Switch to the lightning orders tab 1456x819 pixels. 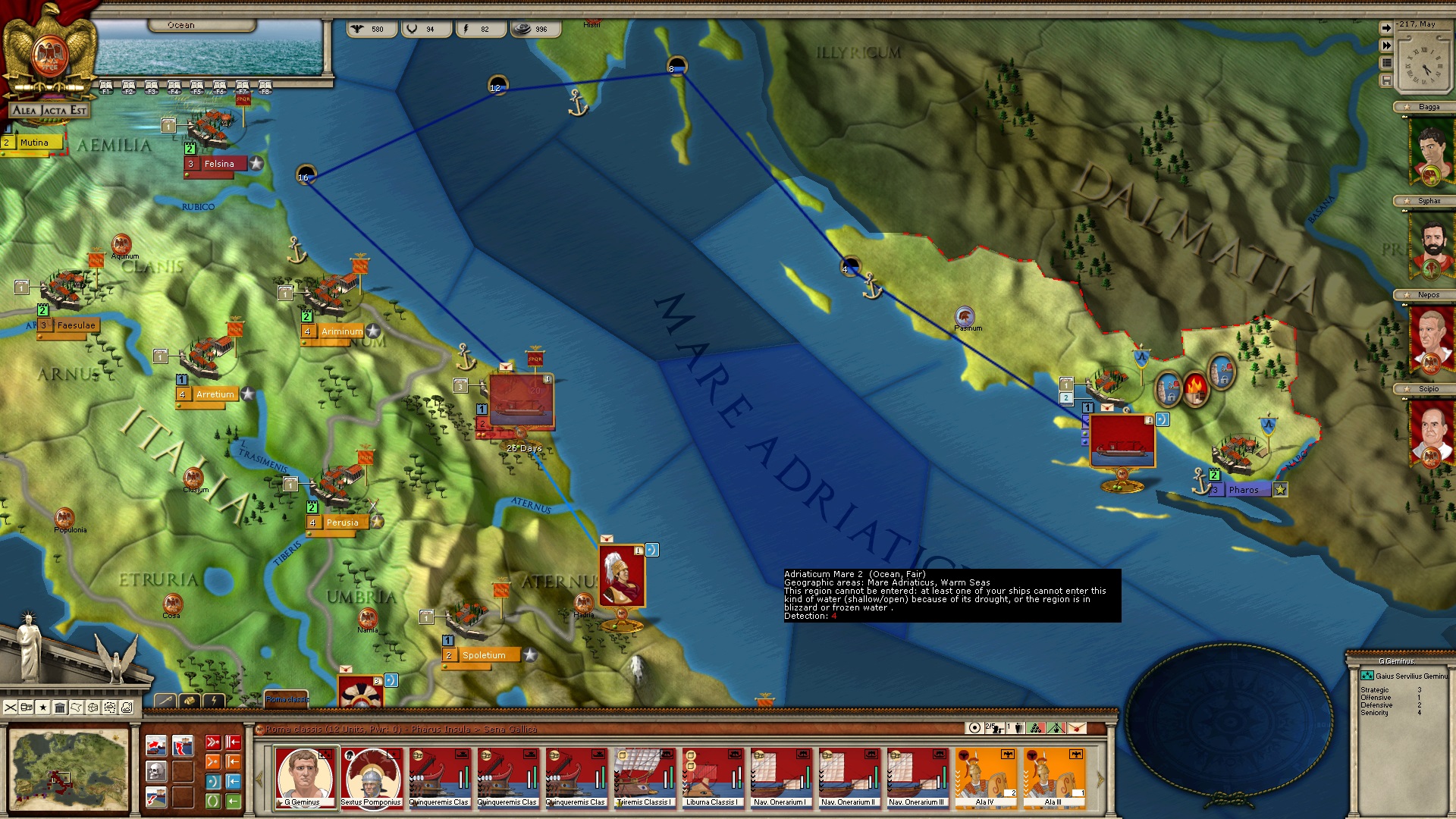(214, 701)
